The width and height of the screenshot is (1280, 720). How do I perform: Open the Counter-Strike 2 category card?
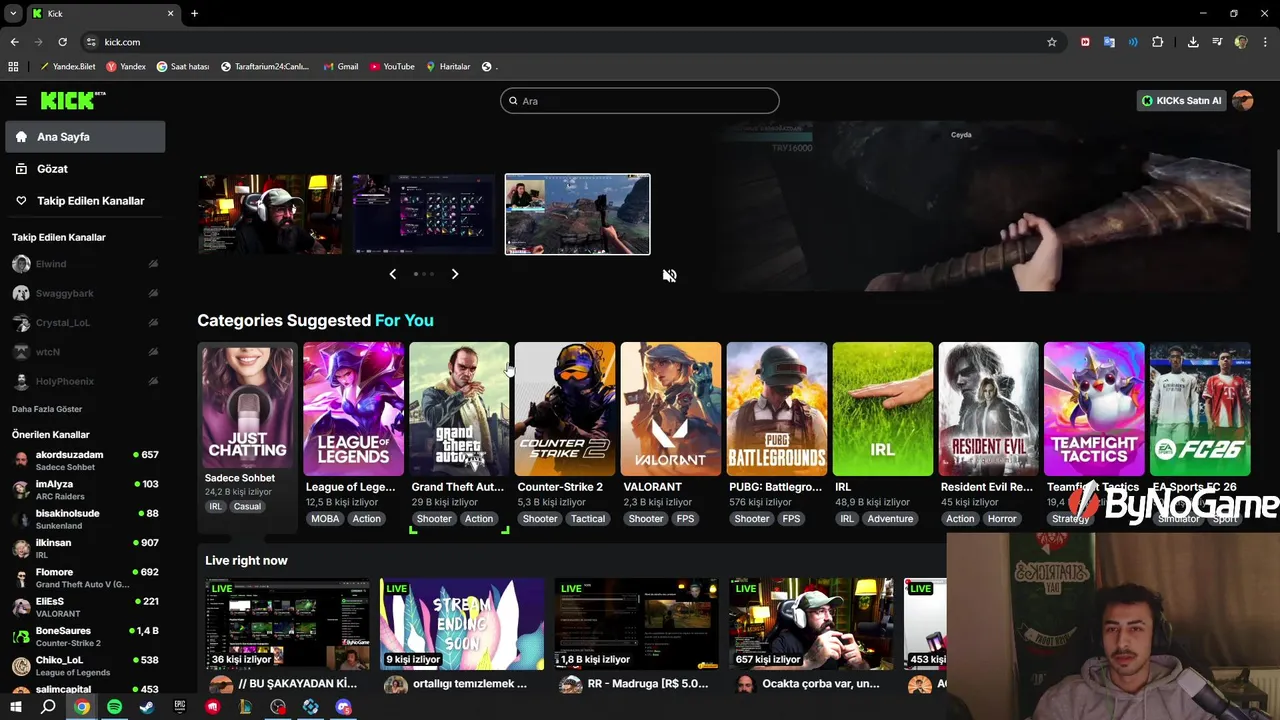pyautogui.click(x=565, y=409)
